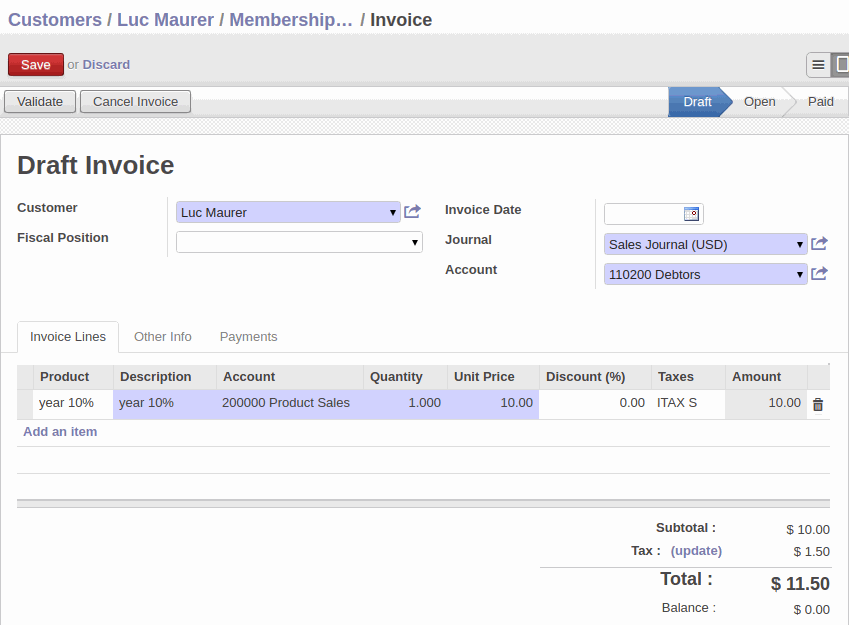Open 110200 Debtors account link icon

click(819, 274)
